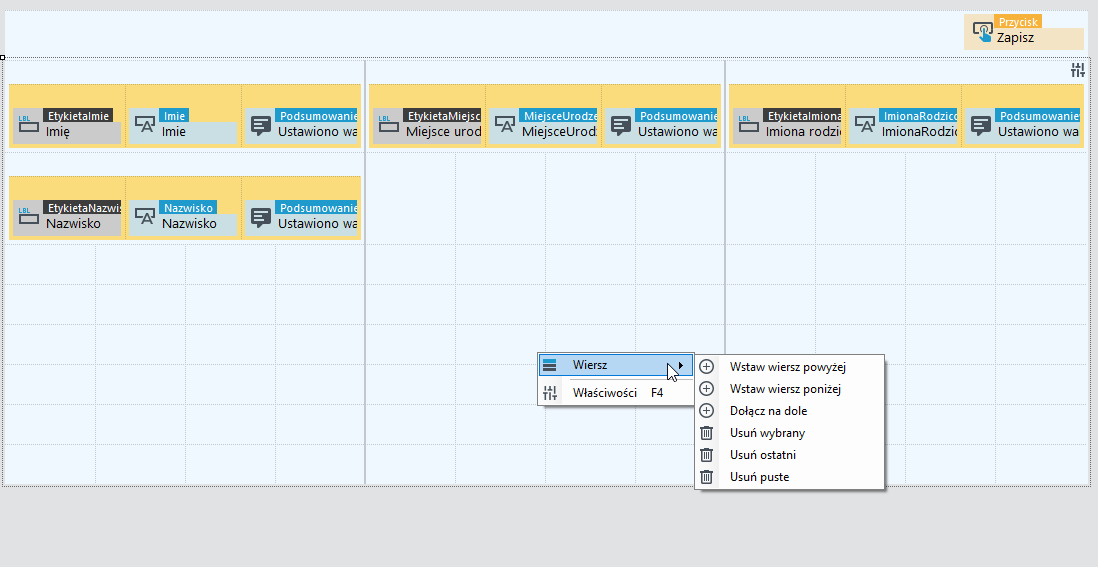Select Podsumowanie component beside Nazwisko field
1098x567 pixels.
point(301,218)
